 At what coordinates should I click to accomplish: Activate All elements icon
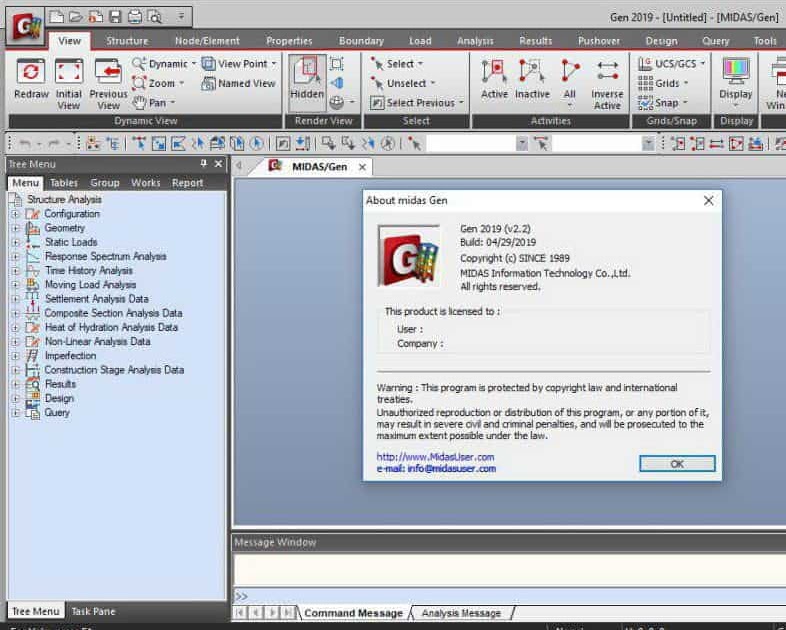[x=569, y=71]
